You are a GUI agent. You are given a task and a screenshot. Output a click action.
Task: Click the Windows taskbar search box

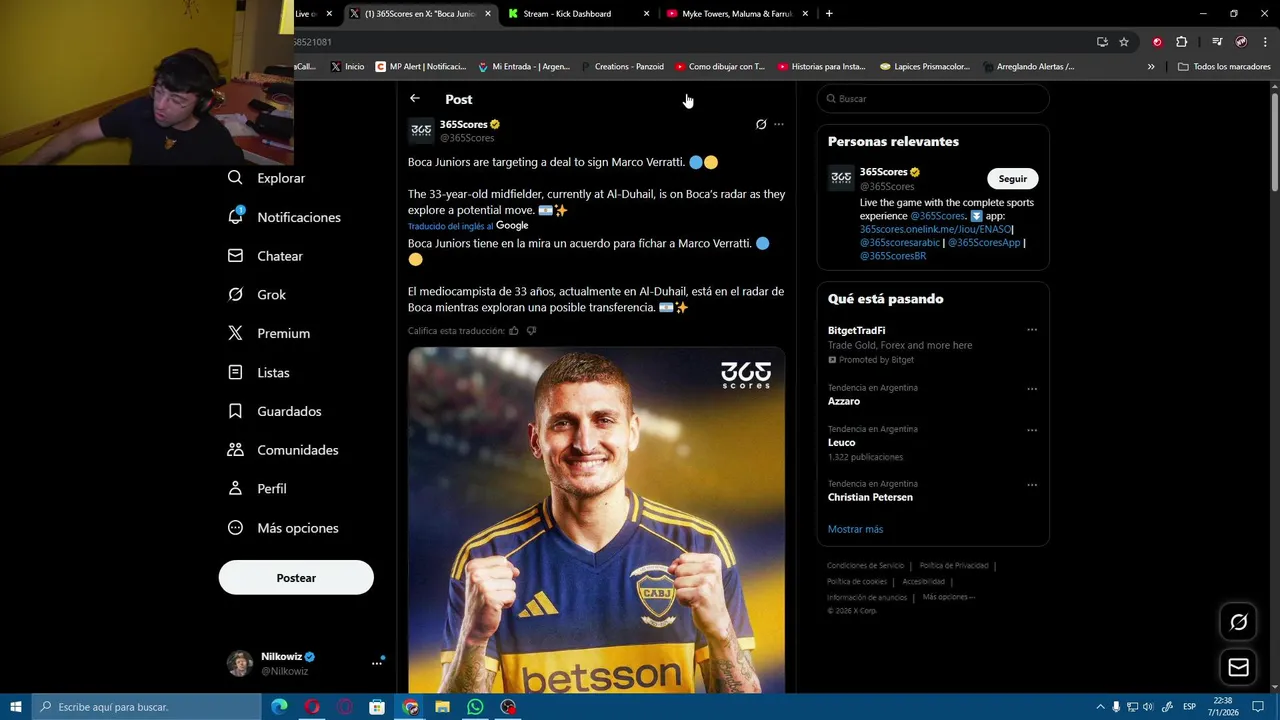pyautogui.click(x=147, y=707)
